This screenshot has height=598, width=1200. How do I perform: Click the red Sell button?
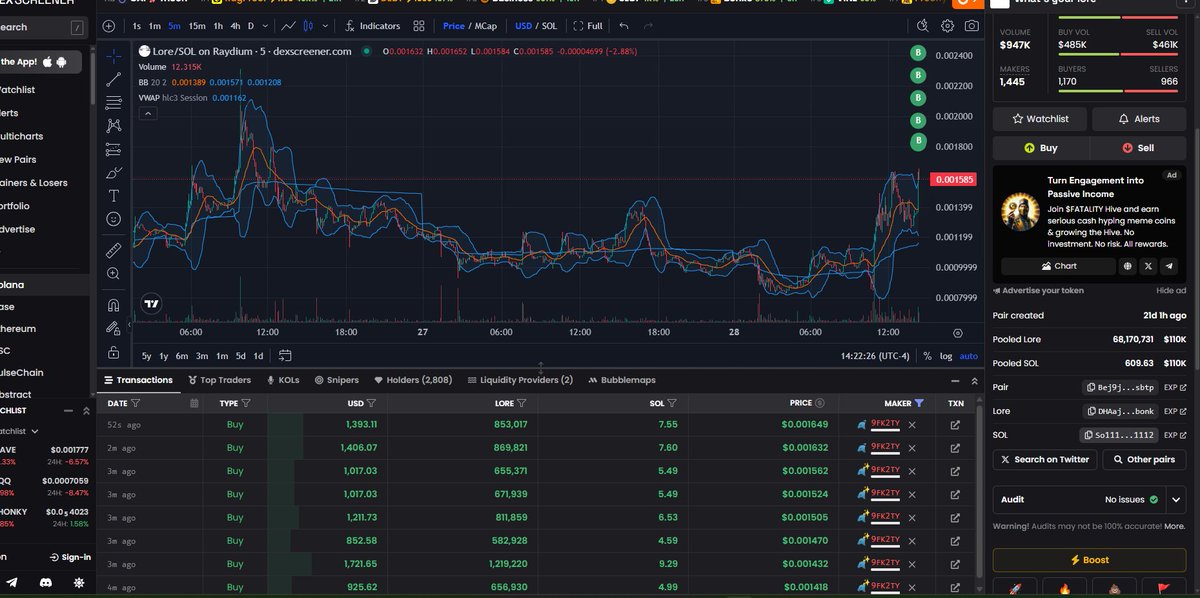coord(1139,147)
